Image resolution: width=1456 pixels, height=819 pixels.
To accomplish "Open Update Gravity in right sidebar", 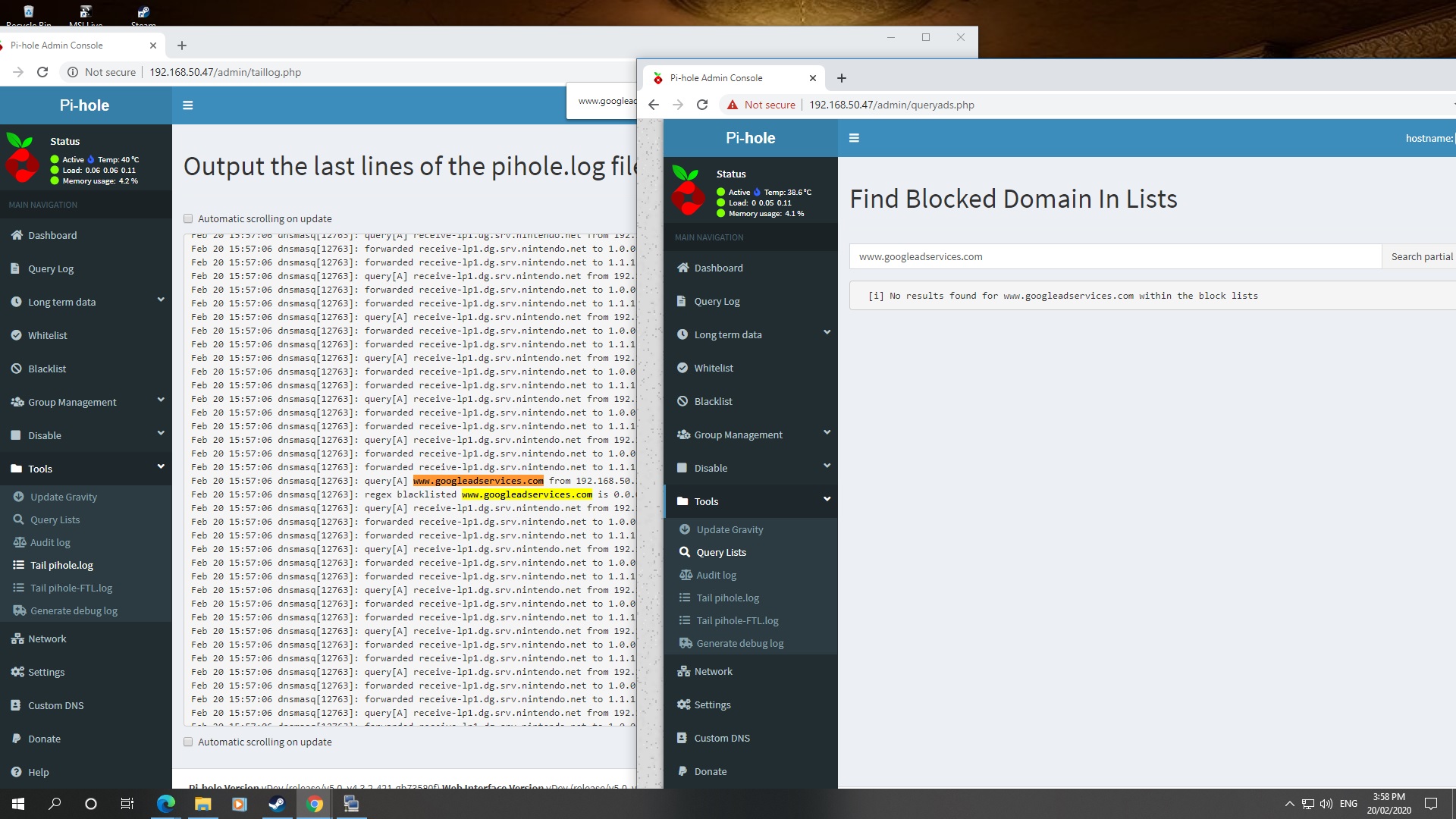I will pos(729,529).
